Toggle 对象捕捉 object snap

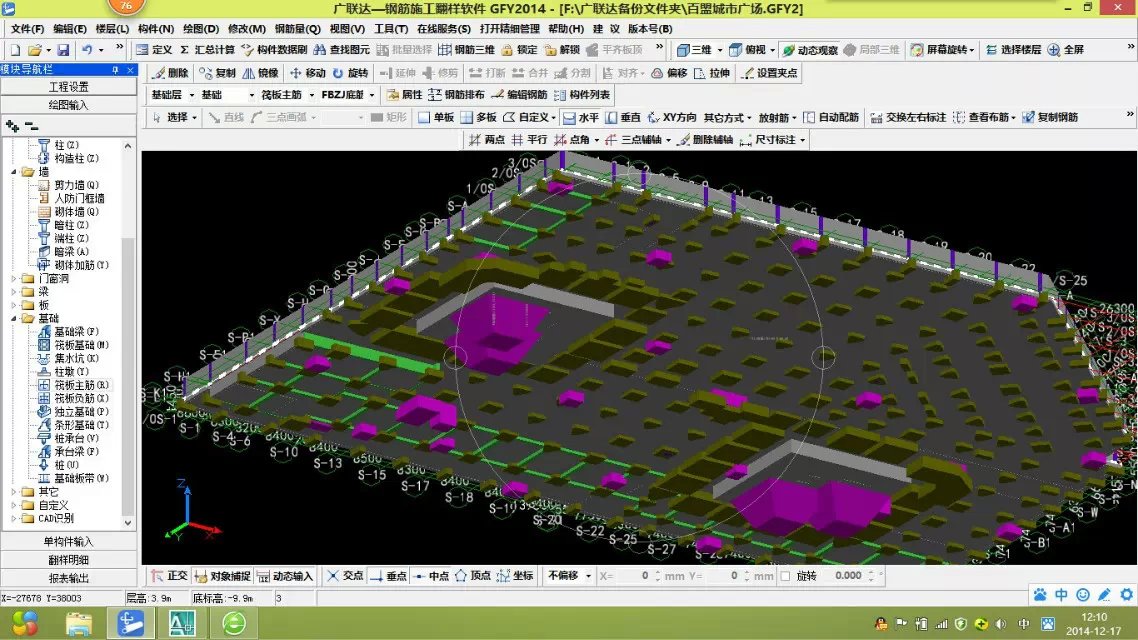pos(222,576)
